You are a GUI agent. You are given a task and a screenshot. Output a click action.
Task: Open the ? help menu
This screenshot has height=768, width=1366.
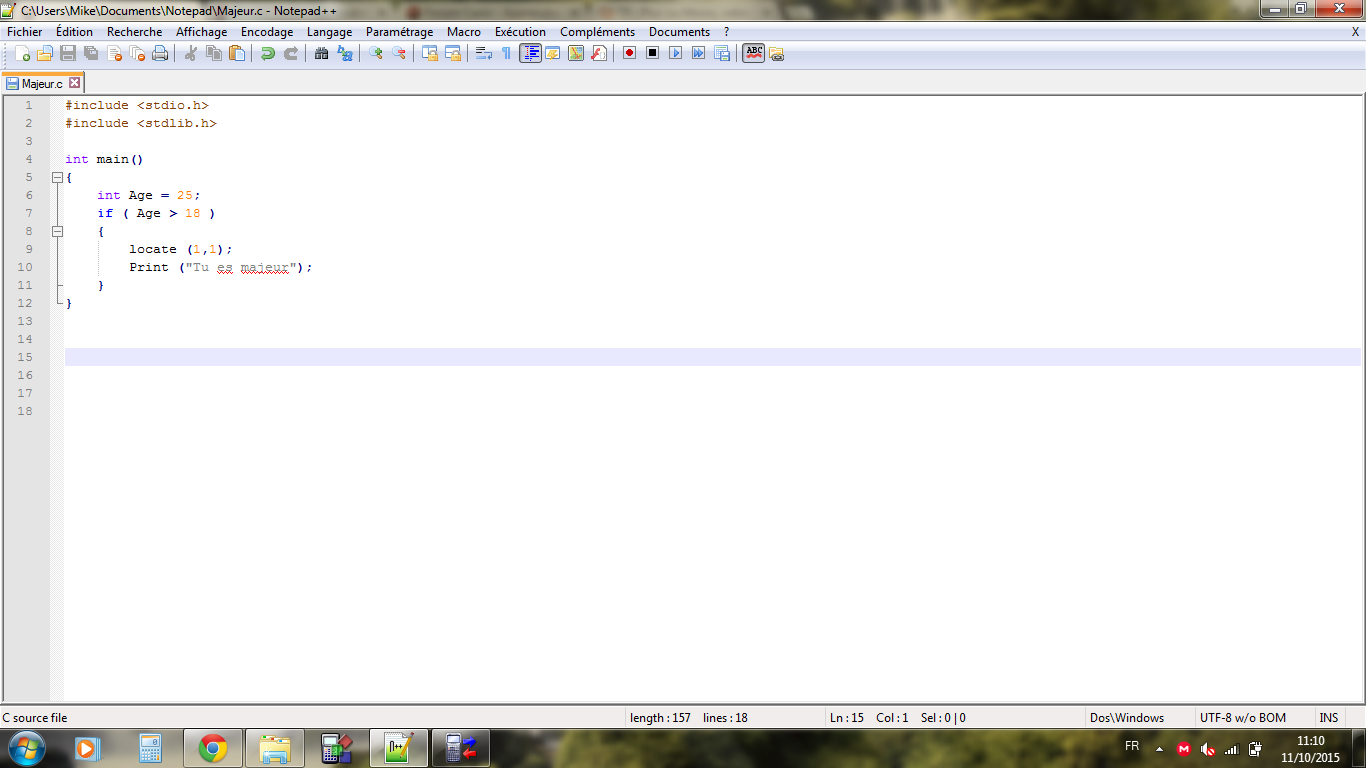click(727, 32)
